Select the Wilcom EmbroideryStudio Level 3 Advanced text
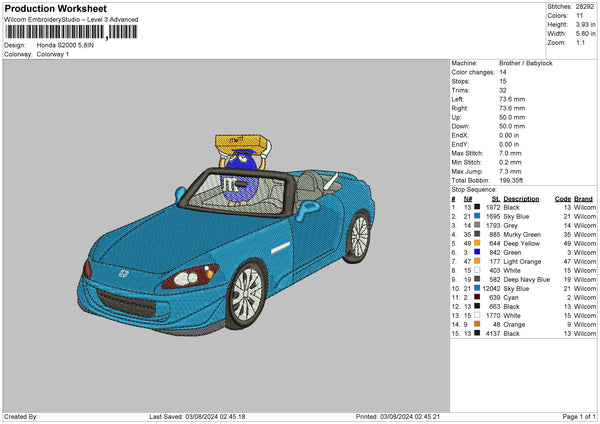The image size is (600, 424). [71, 20]
